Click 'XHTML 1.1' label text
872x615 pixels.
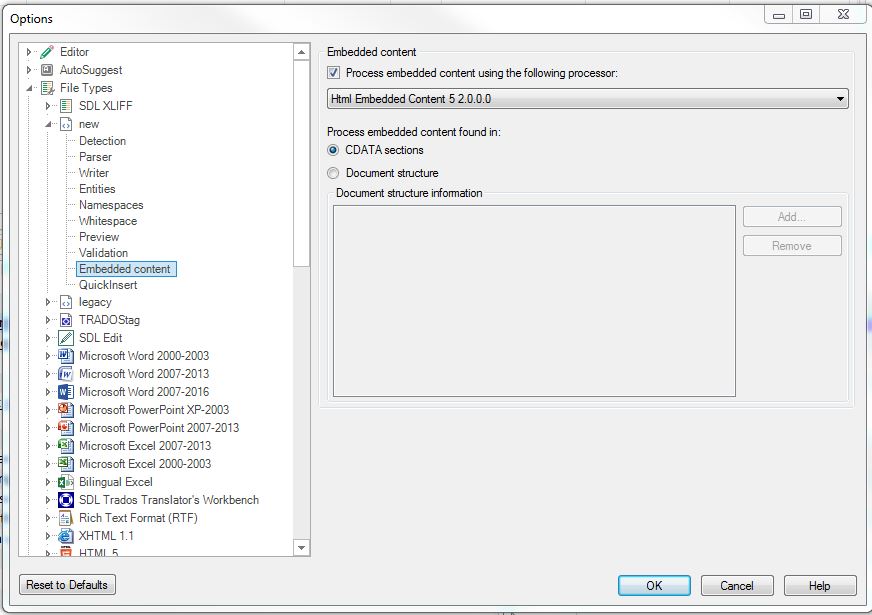[106, 536]
